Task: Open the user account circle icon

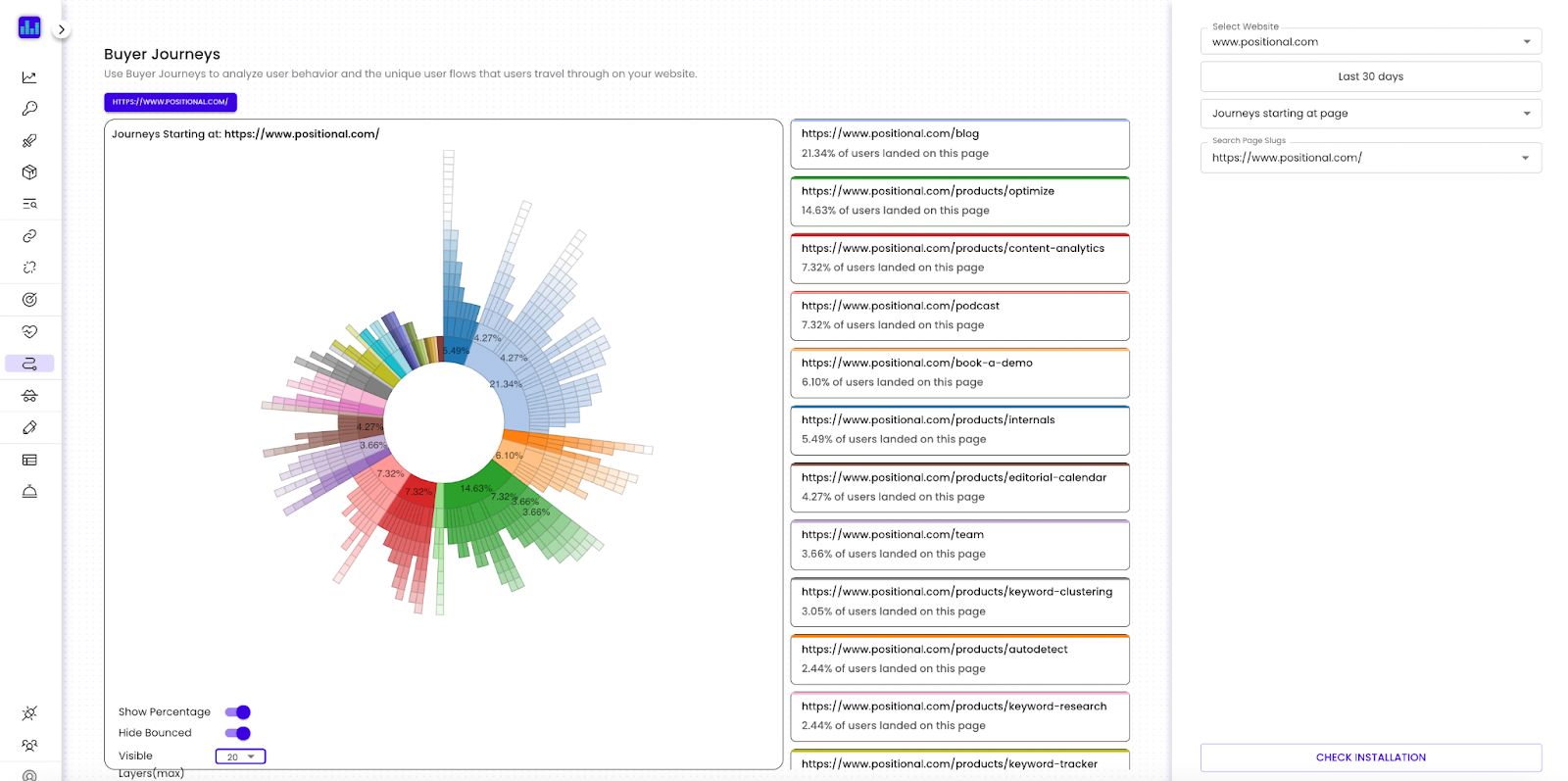Action: pyautogui.click(x=29, y=775)
